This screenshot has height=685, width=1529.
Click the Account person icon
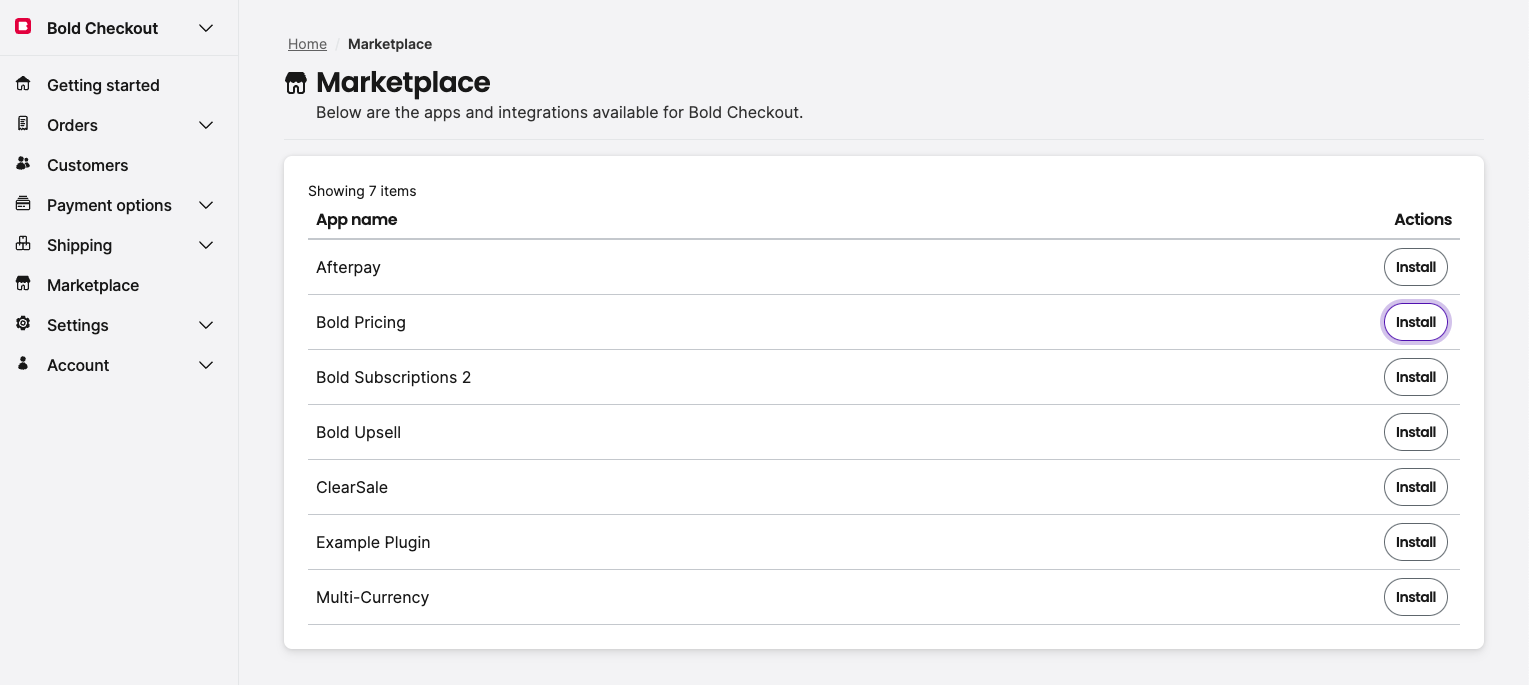tap(22, 364)
